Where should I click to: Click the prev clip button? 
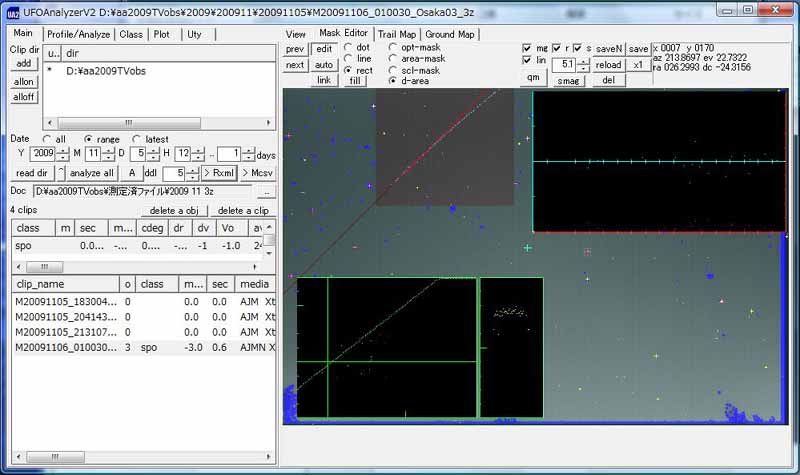point(295,49)
